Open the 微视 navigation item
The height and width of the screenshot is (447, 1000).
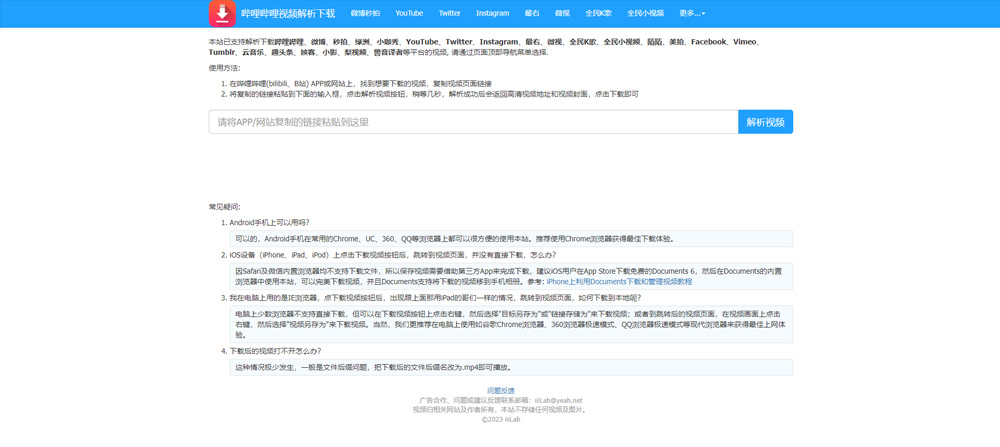pyautogui.click(x=562, y=14)
